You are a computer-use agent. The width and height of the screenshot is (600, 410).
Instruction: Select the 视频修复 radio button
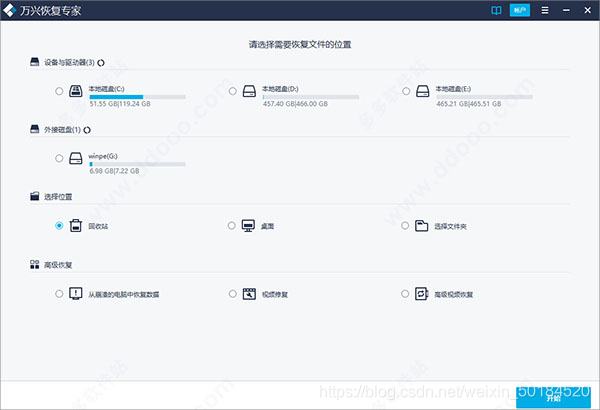click(x=232, y=294)
